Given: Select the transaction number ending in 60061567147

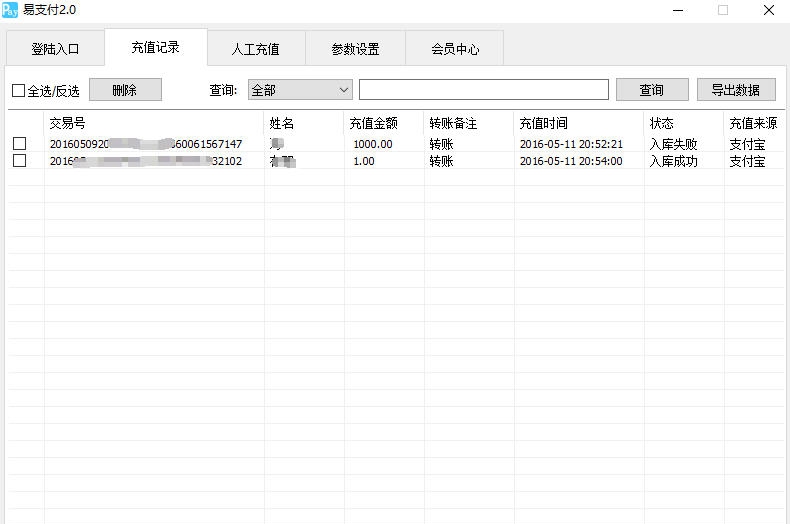Looking at the screenshot, I should pos(146,144).
